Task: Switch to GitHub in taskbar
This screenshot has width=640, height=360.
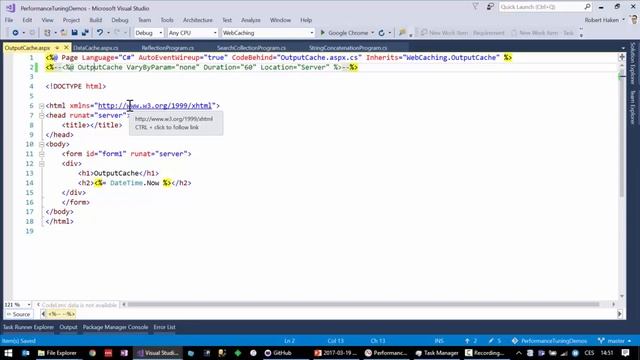Action: pyautogui.click(x=278, y=353)
